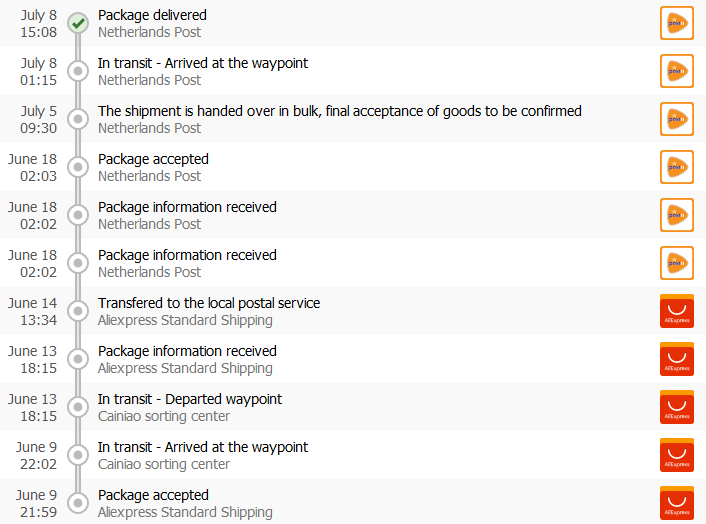
Task: Click the "Package delivered" status text
Action: point(152,15)
